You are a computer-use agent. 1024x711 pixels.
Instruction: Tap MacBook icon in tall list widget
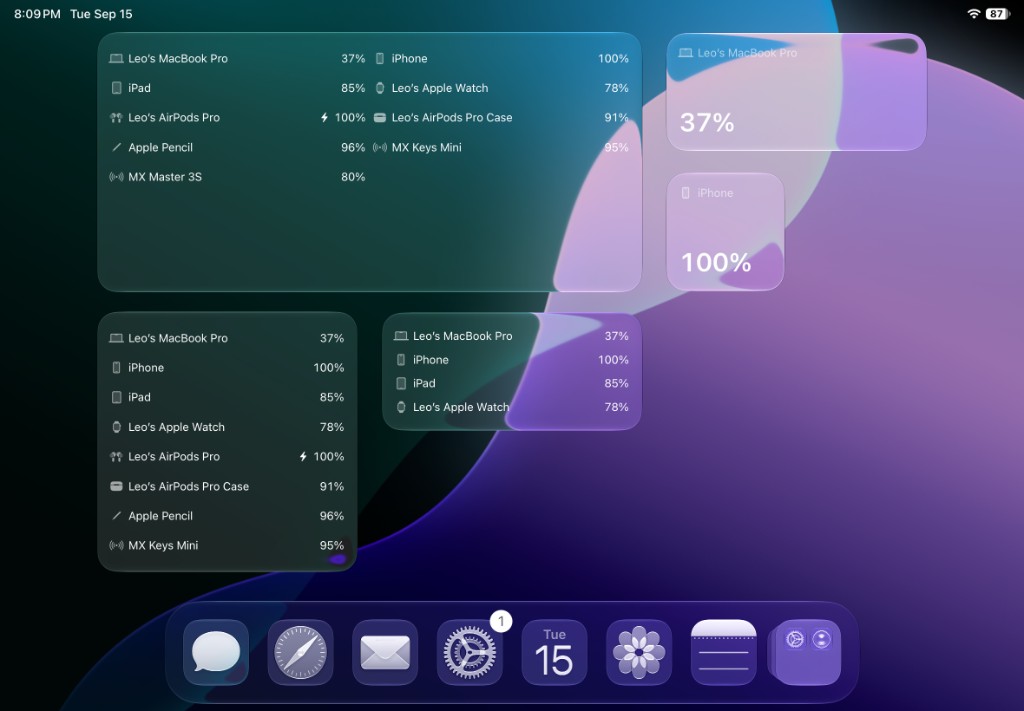pos(116,338)
